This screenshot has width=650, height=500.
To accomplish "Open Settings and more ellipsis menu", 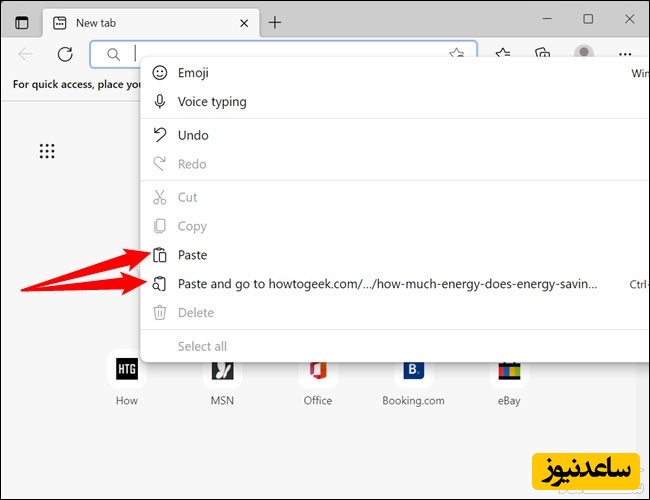I will coord(625,55).
